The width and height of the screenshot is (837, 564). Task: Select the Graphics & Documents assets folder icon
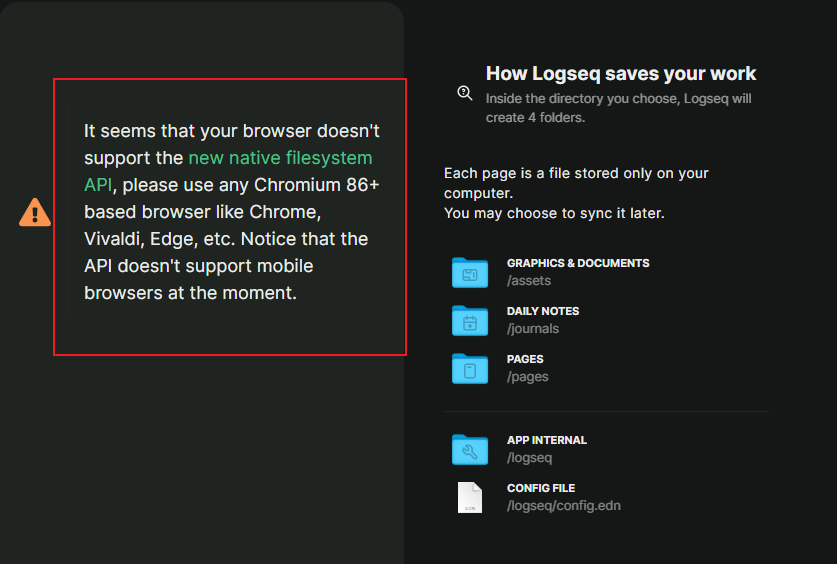(x=470, y=273)
